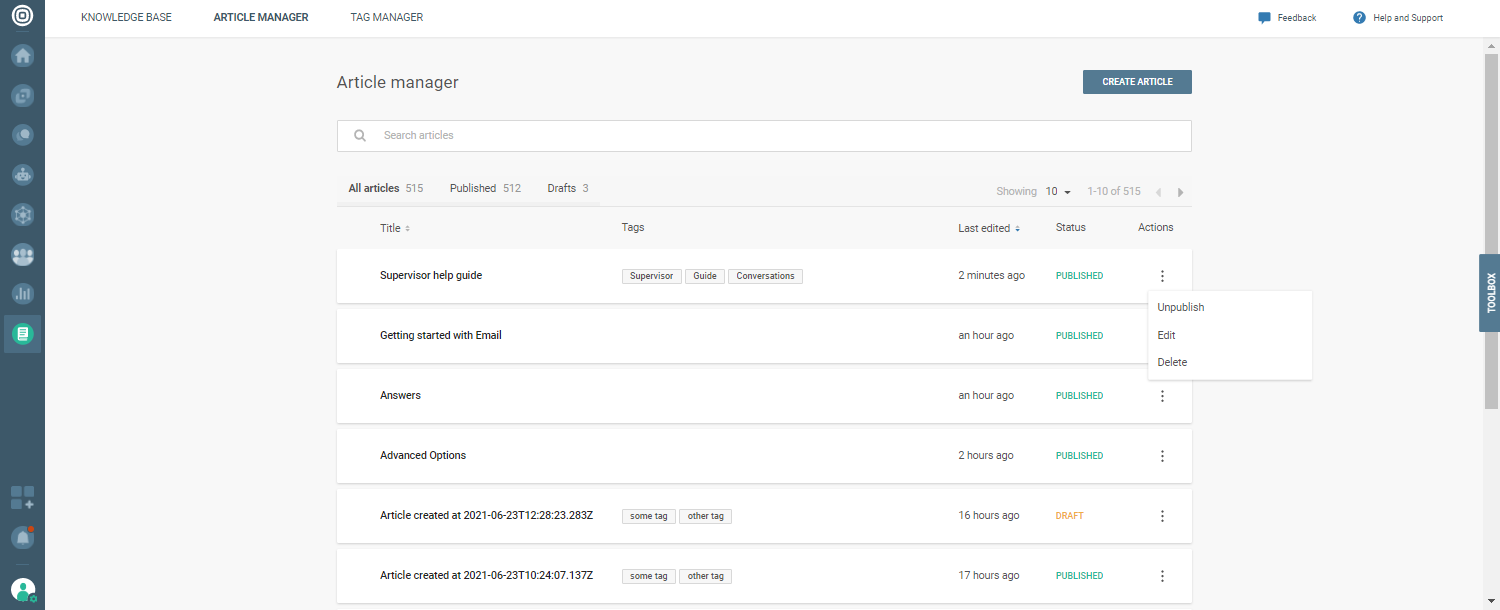
Task: Click the Feedback chat icon
Action: click(x=1264, y=18)
